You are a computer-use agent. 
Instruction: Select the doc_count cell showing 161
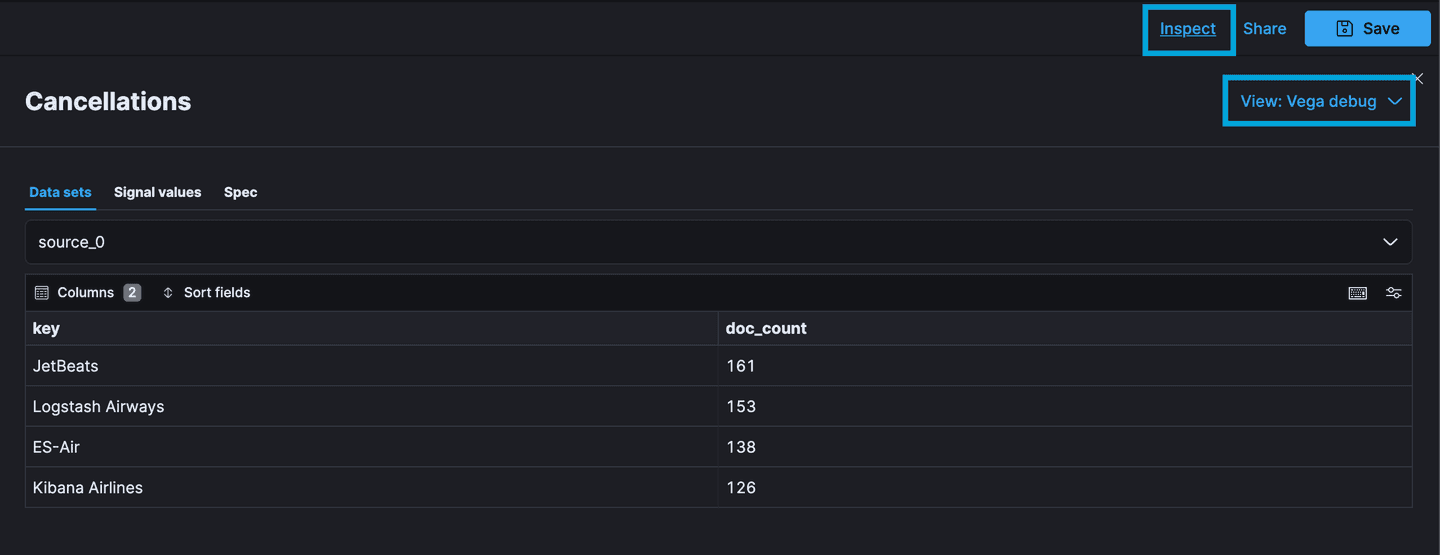pyautogui.click(x=741, y=366)
